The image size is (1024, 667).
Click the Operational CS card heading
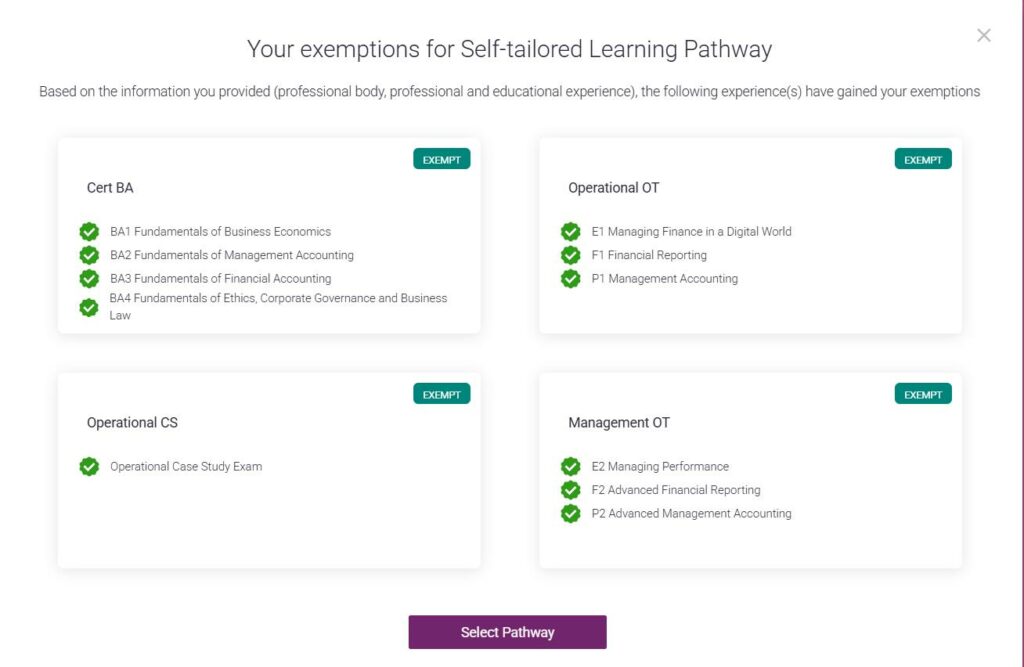coord(132,423)
